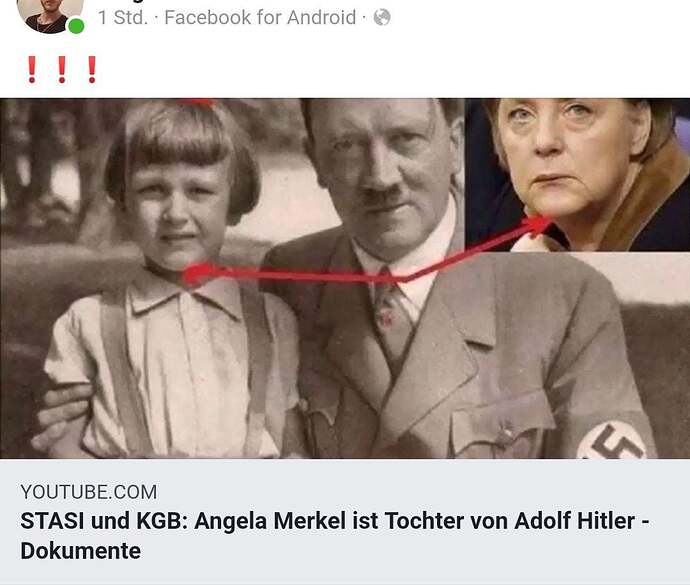Open the poster's round profile picture
Image resolution: width=690 pixels, height=585 pixels.
50,15
